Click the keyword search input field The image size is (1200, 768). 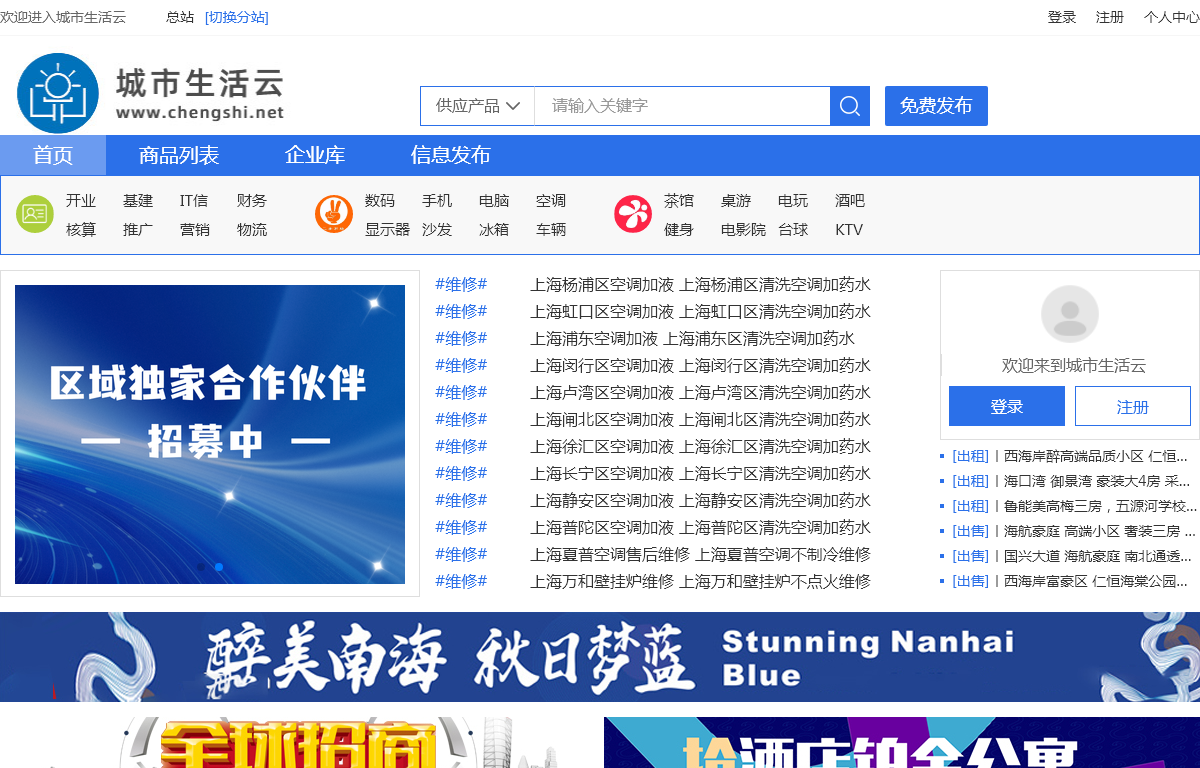[682, 106]
